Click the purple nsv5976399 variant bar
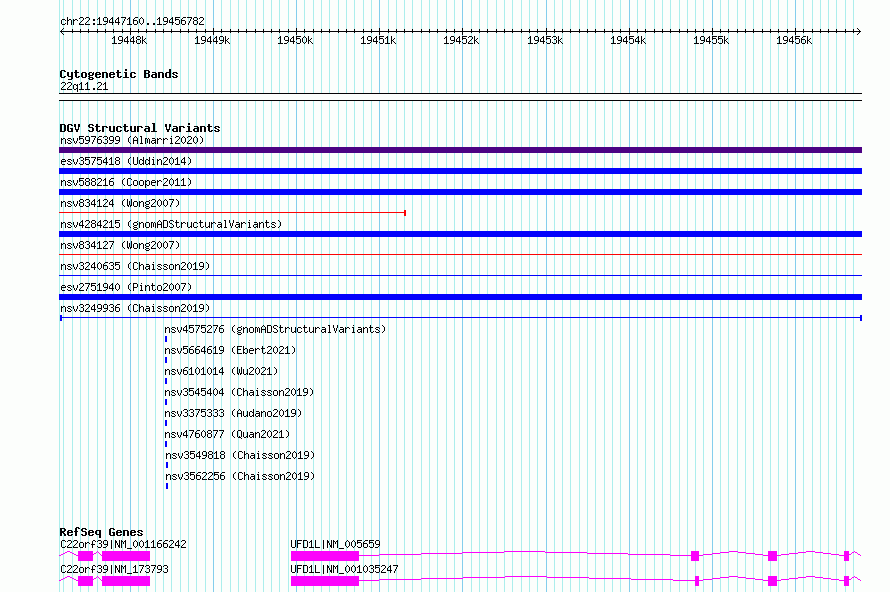The image size is (890, 592). coord(460,150)
